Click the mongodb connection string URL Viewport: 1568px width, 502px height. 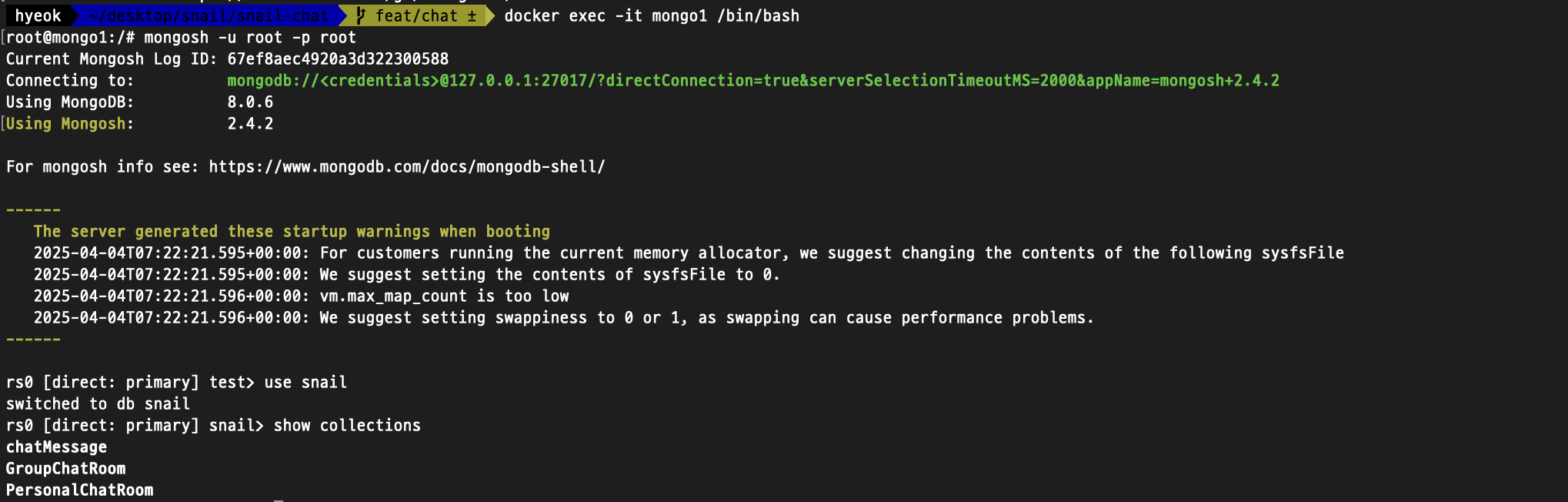753,81
